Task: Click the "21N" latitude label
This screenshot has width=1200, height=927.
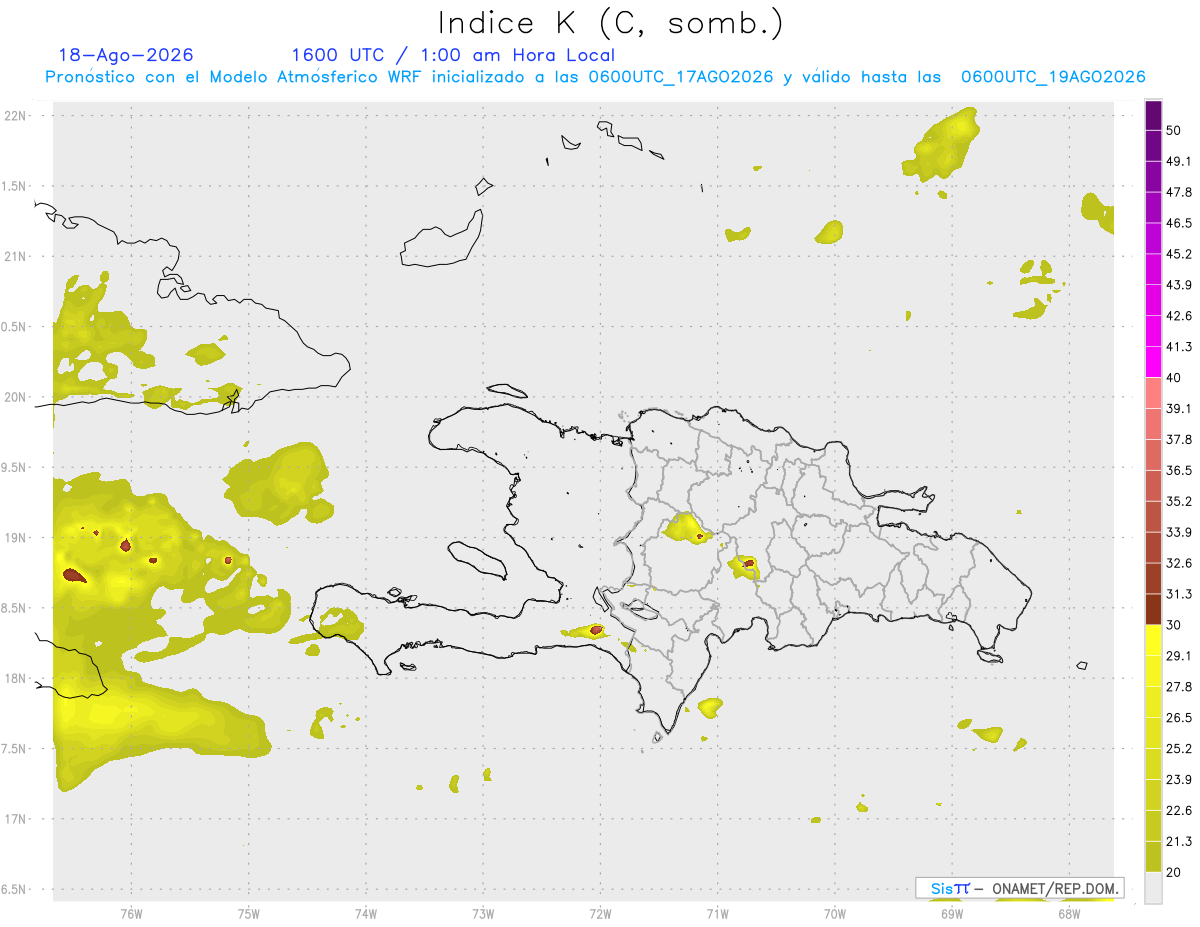Action: [x=17, y=257]
